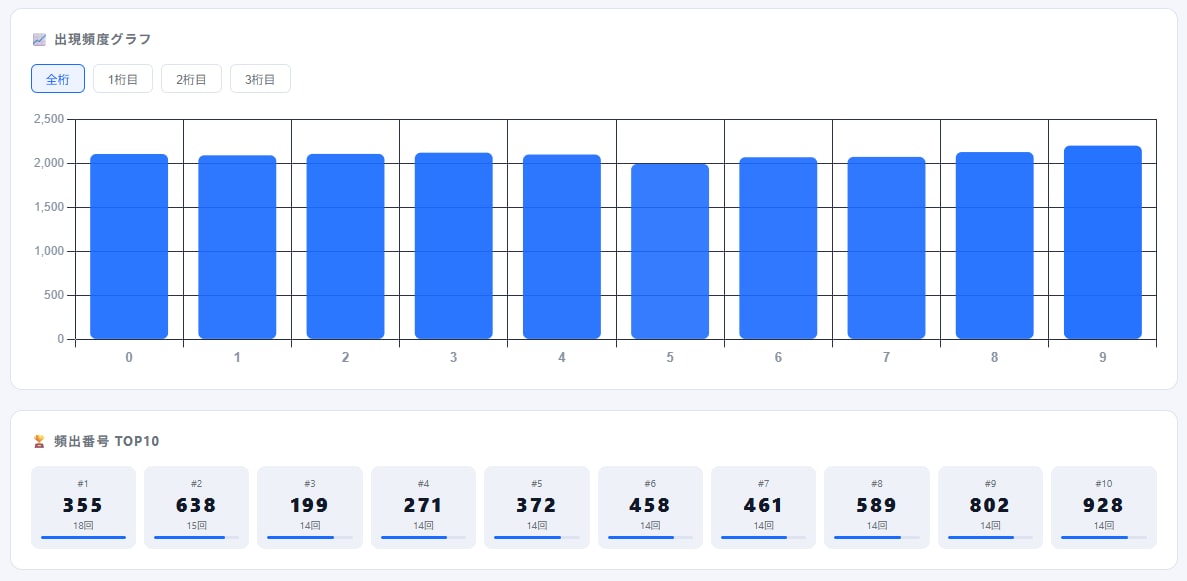Switch to the 1桁目 tab
The height and width of the screenshot is (581, 1187).
123,79
